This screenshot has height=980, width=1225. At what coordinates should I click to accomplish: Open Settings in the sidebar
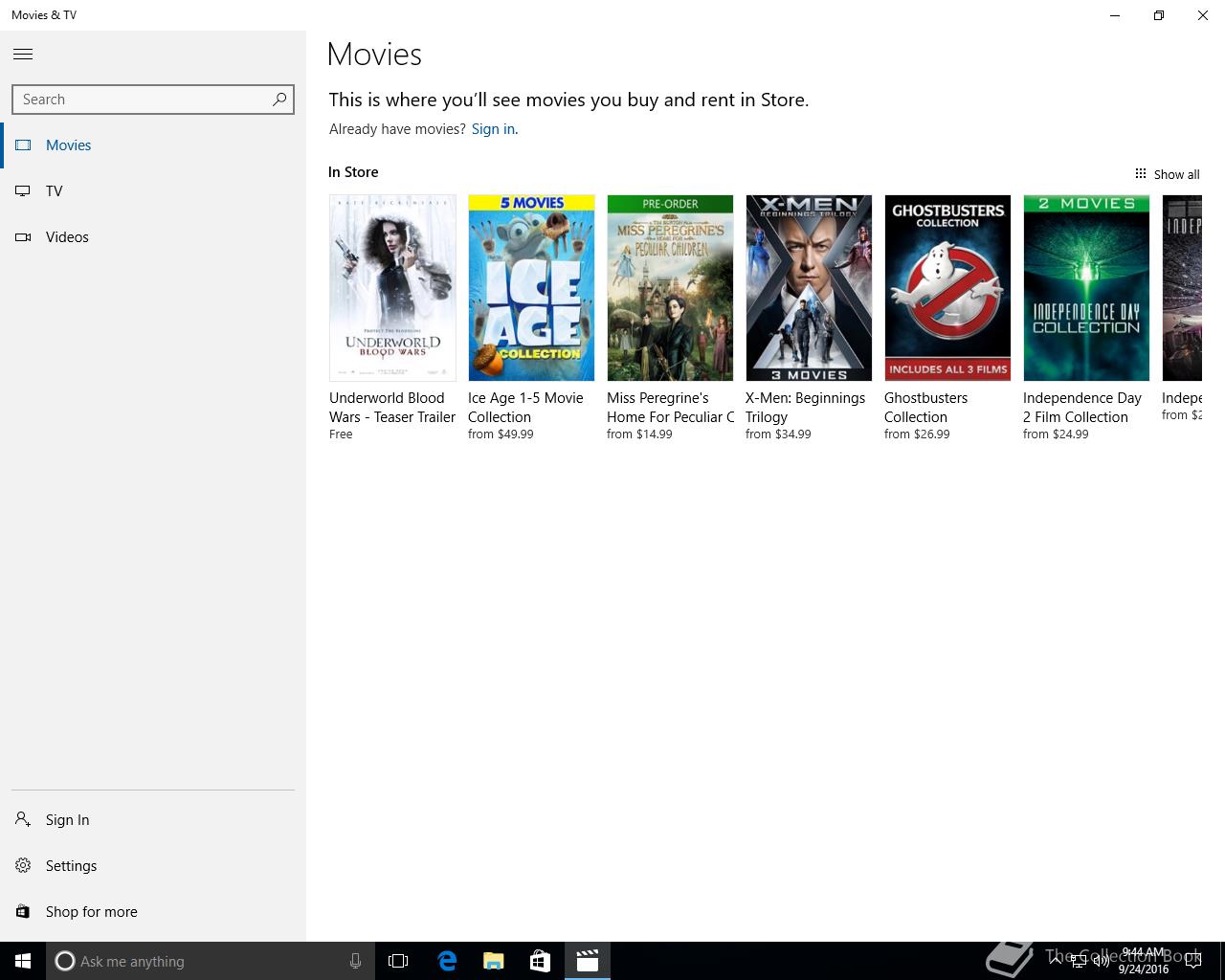[153, 866]
